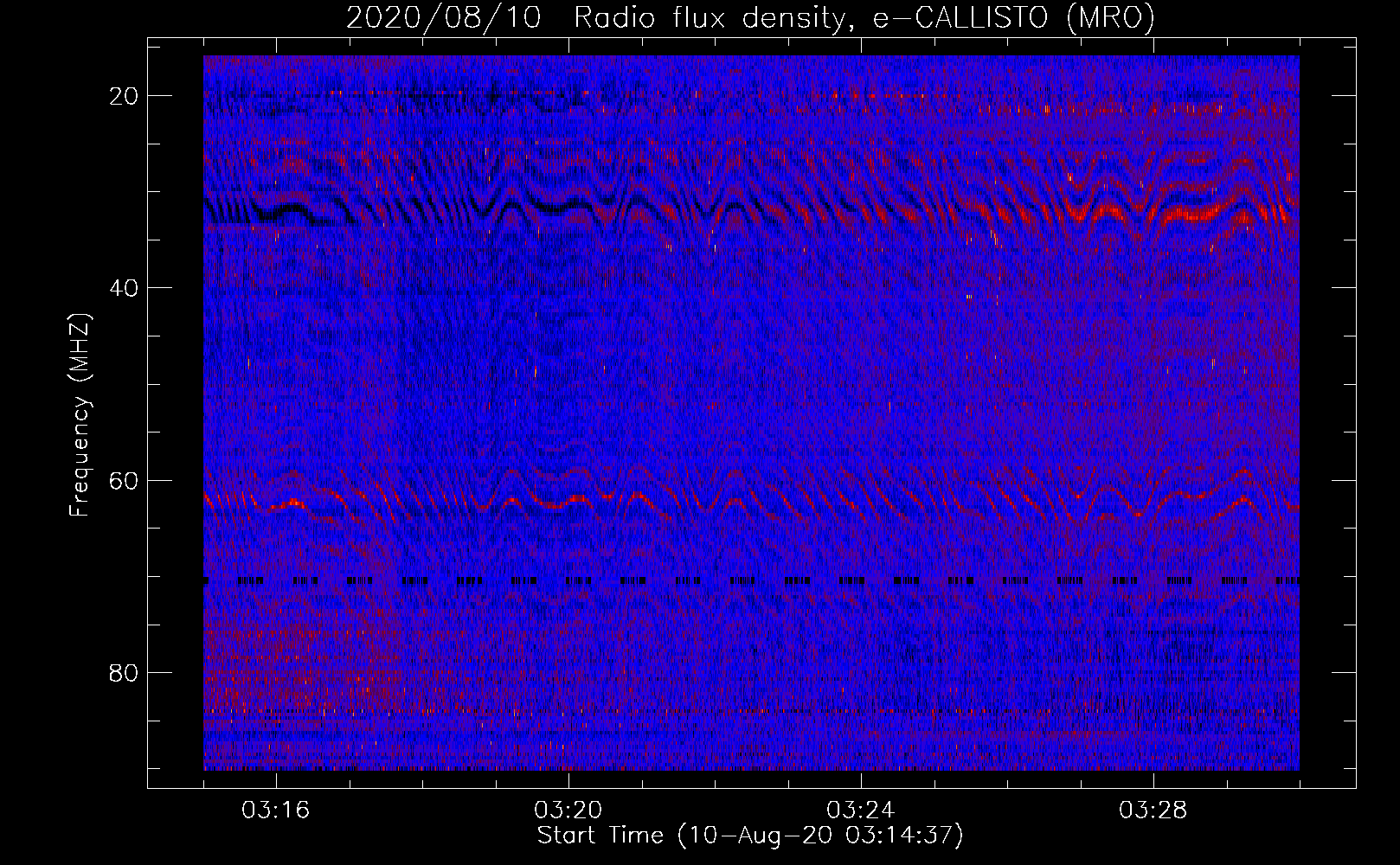
Task: Click the 'Frequency (MHZ)' y-axis label
Action: point(80,413)
